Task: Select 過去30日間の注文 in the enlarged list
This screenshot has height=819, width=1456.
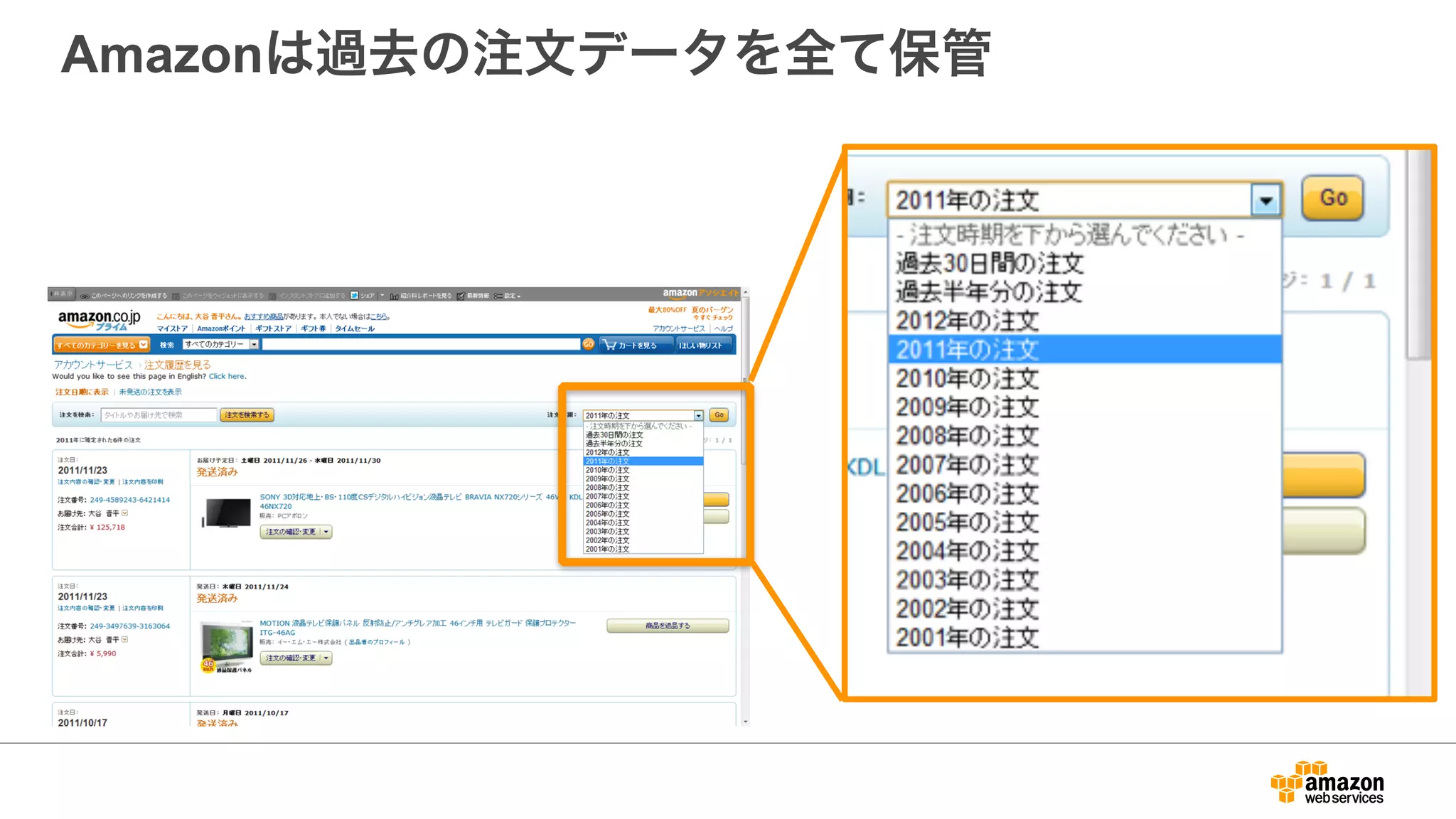Action: pos(1084,263)
